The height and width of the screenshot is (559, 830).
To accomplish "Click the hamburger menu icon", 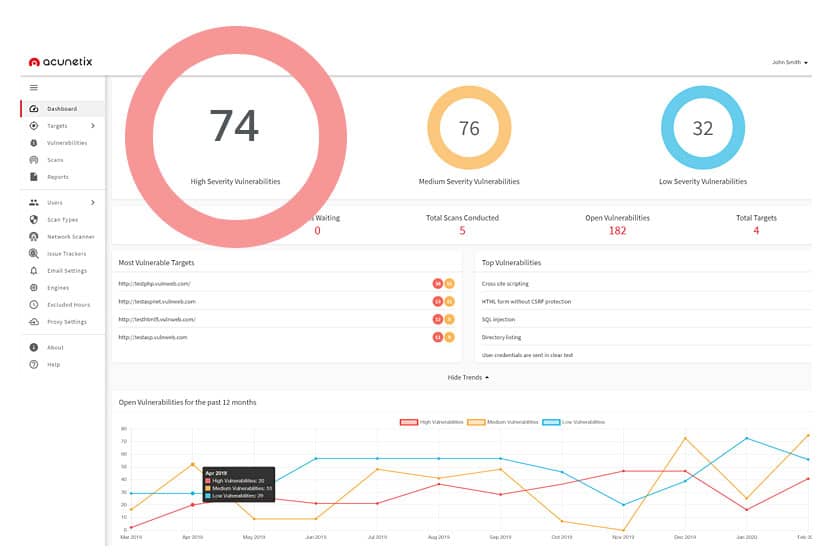I will [33, 87].
